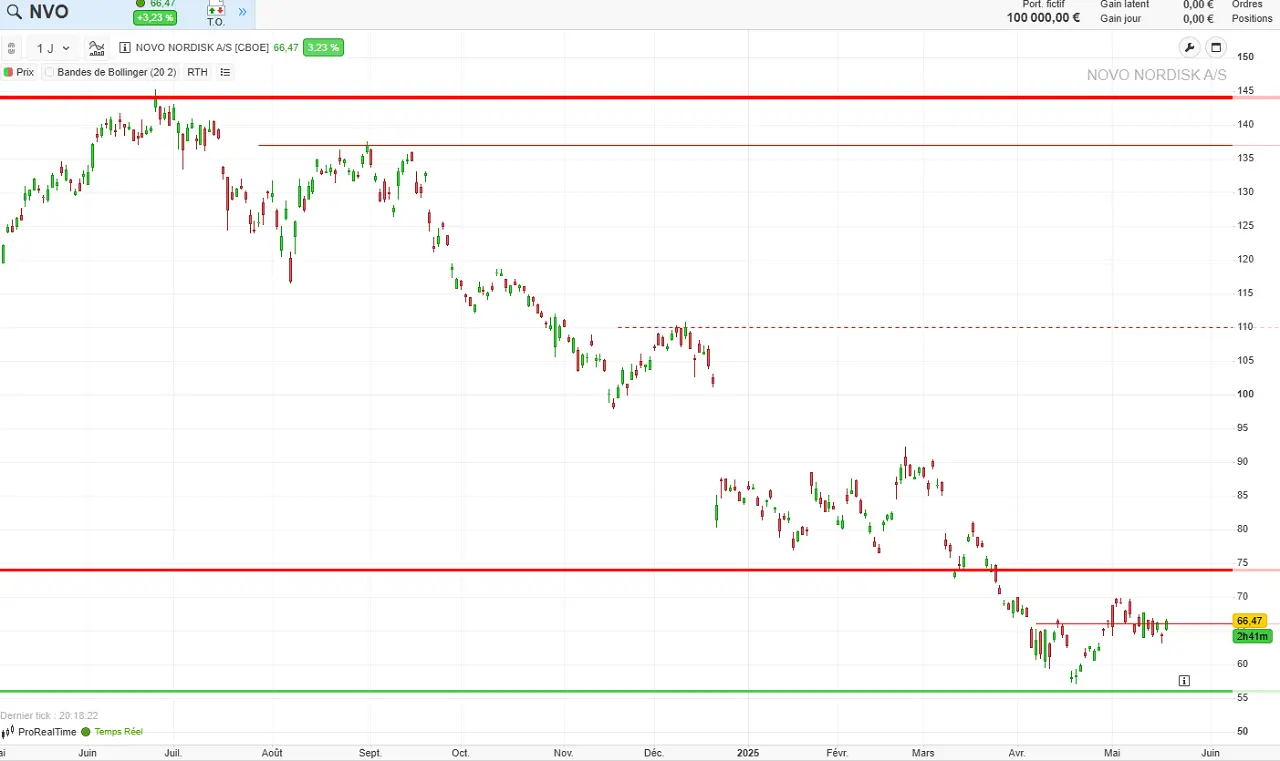
Task: Open the 1 J timeframe dropdown
Action: coord(53,48)
